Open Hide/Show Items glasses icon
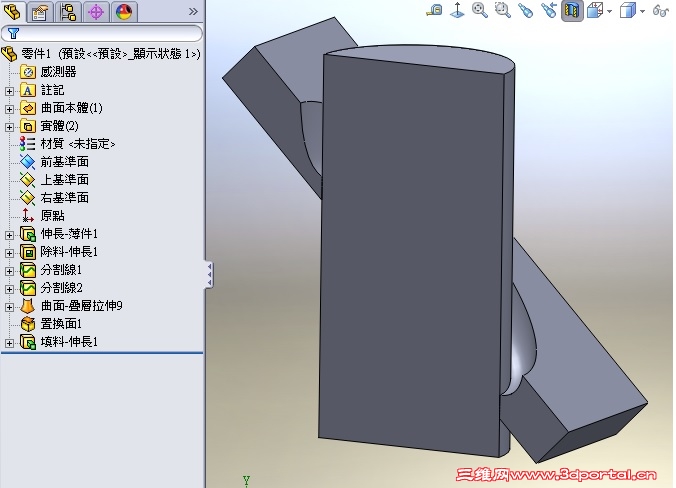 [660, 10]
